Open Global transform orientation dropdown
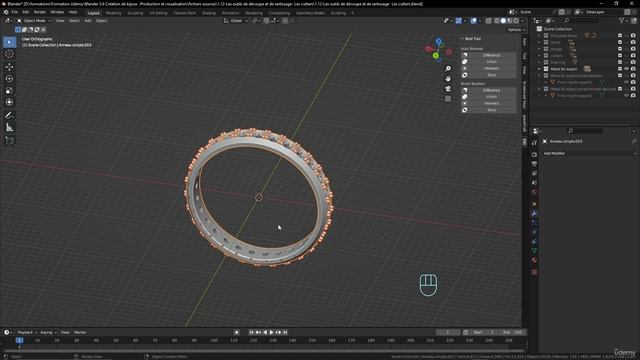This screenshot has height=360, width=640. pyautogui.click(x=236, y=21)
